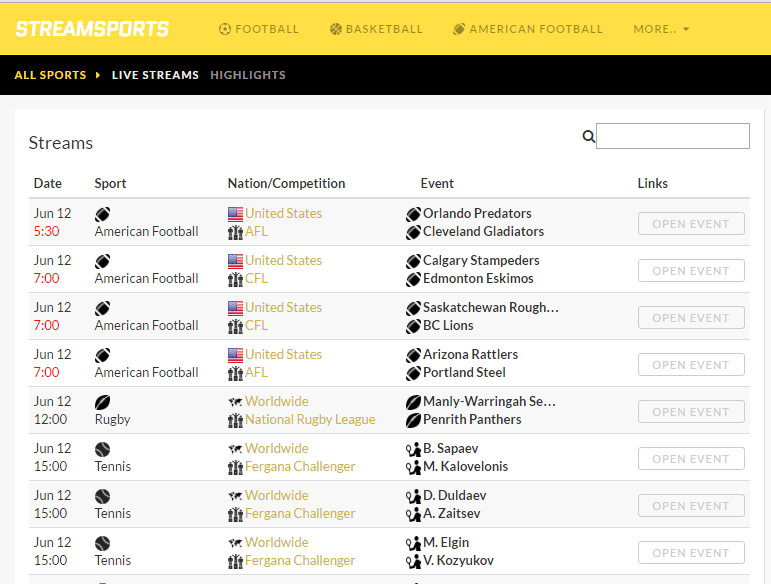Open event for M. Elgin match

pyautogui.click(x=691, y=553)
